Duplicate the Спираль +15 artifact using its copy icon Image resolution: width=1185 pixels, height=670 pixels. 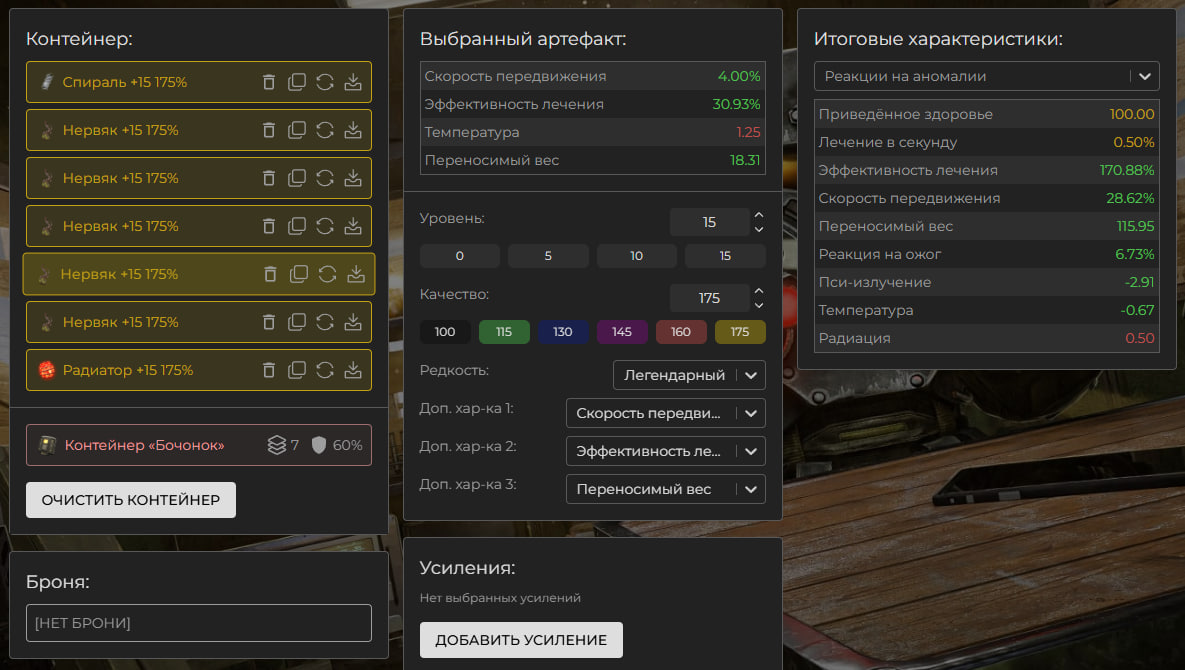[x=297, y=82]
